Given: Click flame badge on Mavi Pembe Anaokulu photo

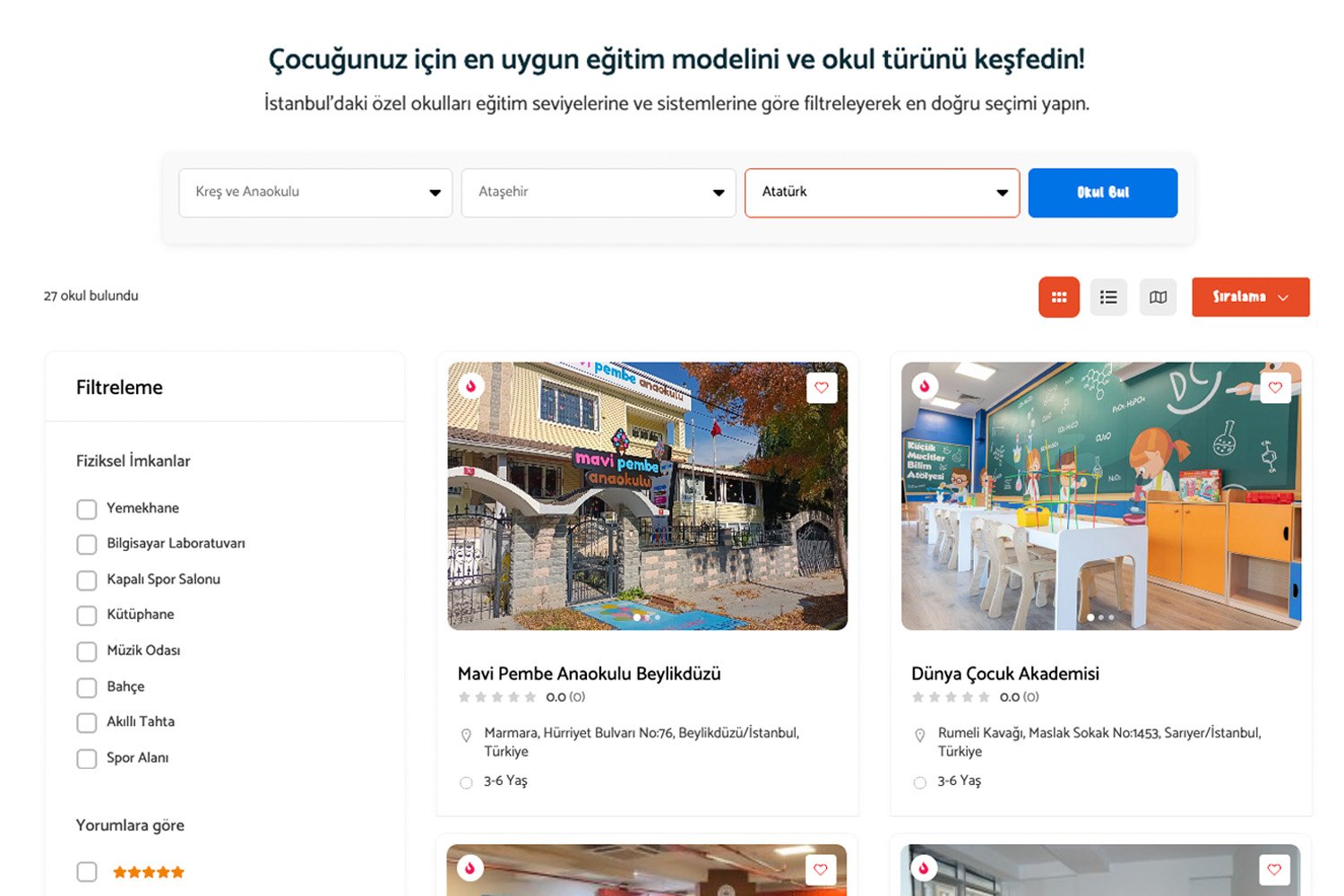Looking at the screenshot, I should tap(471, 386).
